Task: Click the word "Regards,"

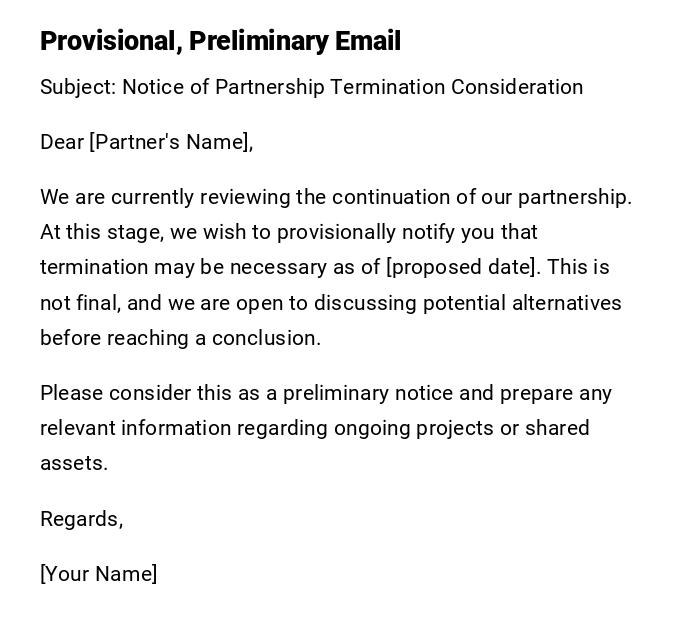Action: click(81, 519)
